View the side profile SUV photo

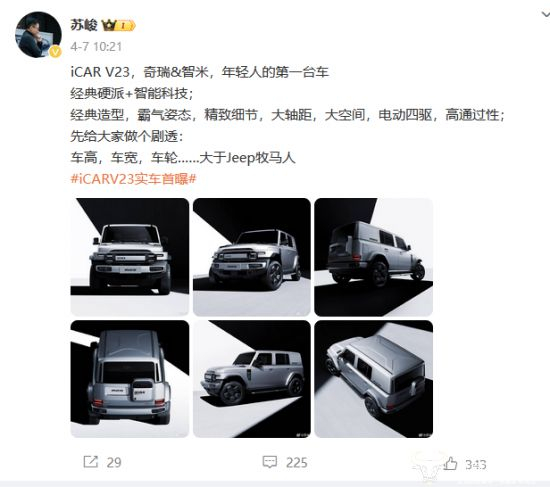point(252,379)
